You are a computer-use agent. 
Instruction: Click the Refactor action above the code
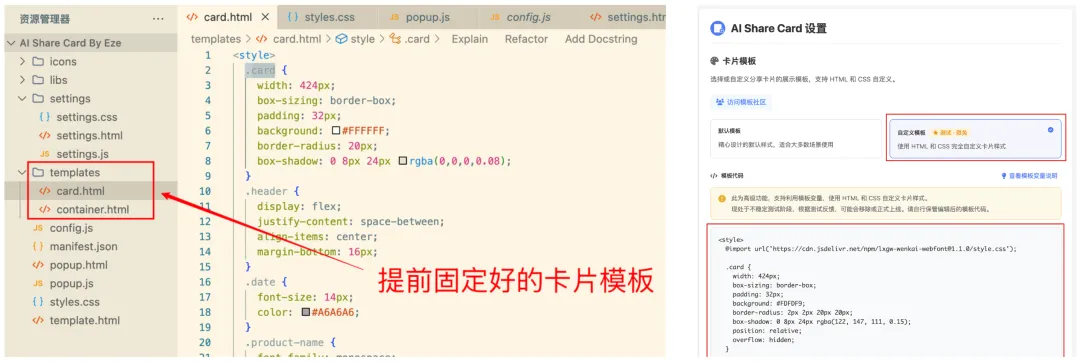tap(526, 39)
